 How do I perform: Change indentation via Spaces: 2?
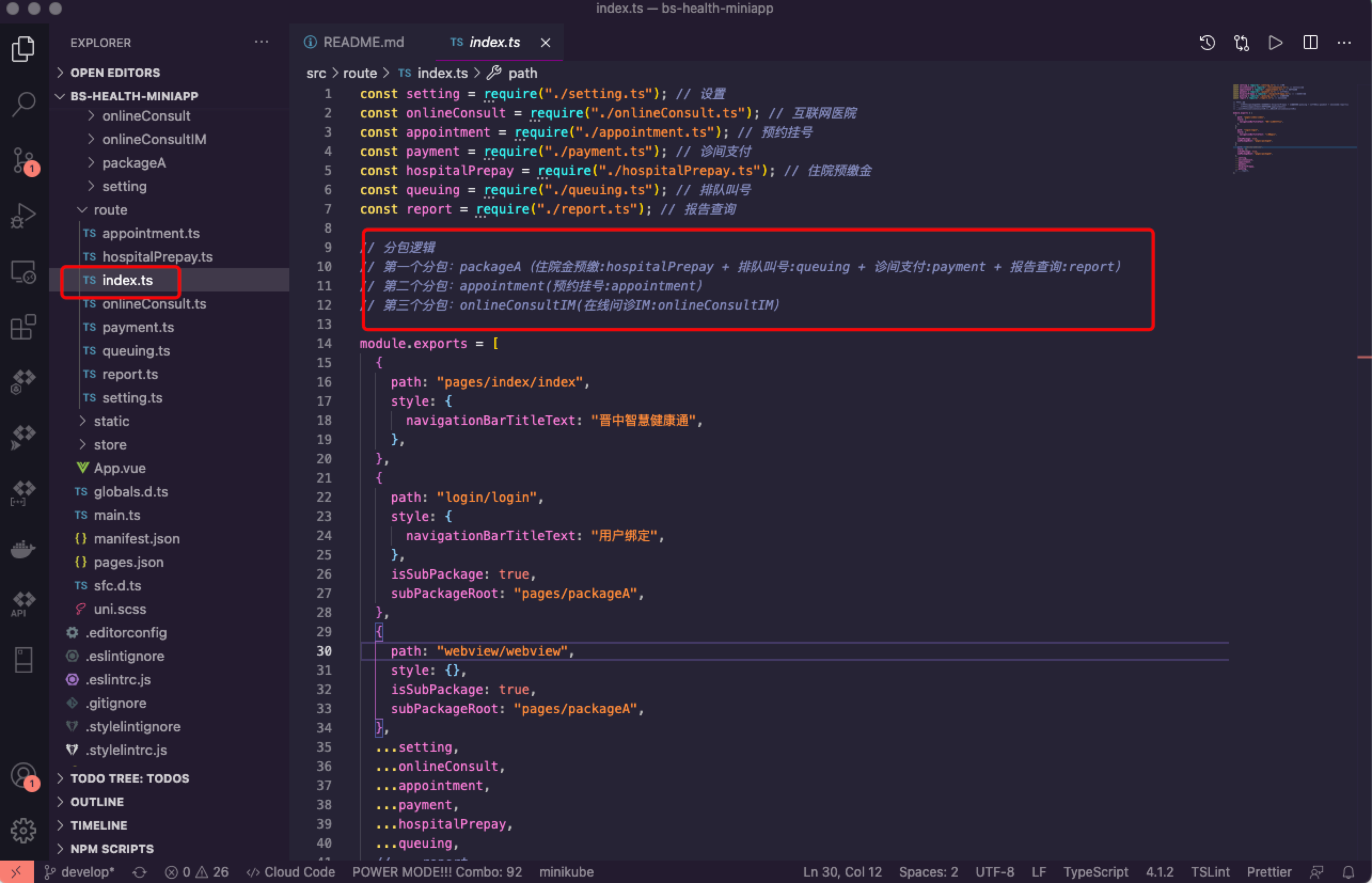pyautogui.click(x=928, y=872)
